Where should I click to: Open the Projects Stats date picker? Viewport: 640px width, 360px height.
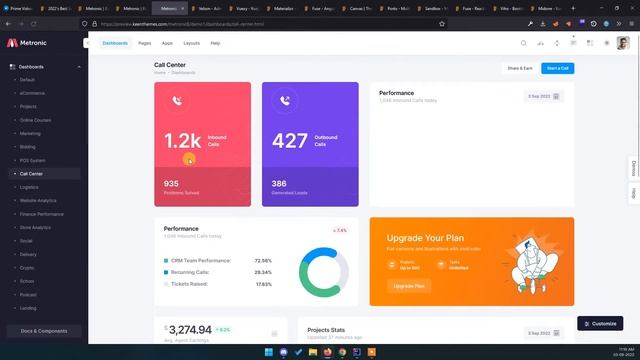point(544,333)
